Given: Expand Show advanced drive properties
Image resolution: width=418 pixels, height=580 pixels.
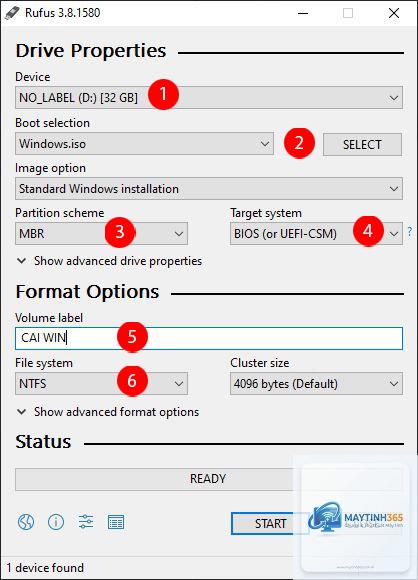Looking at the screenshot, I should [x=109, y=261].
